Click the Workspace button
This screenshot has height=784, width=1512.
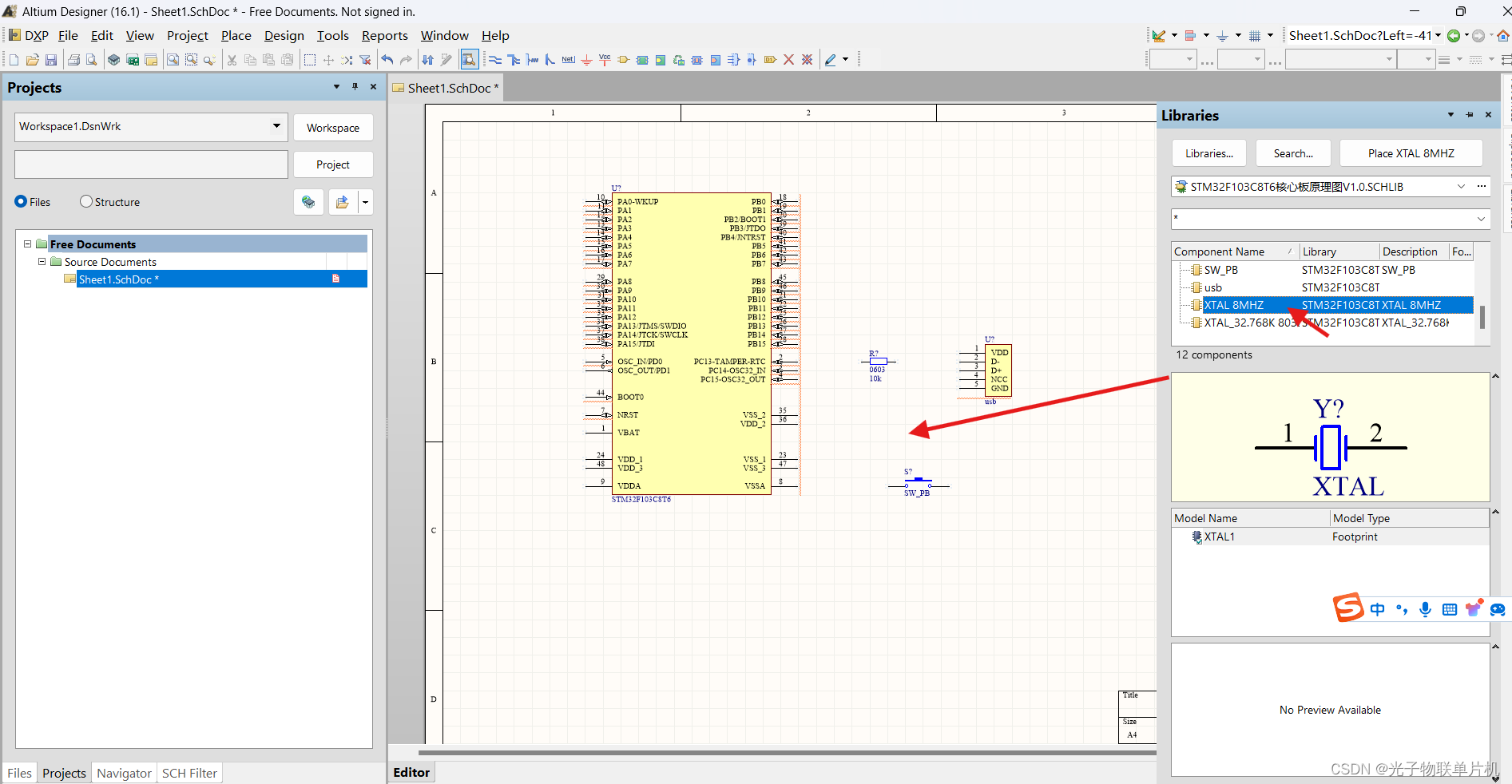(333, 128)
